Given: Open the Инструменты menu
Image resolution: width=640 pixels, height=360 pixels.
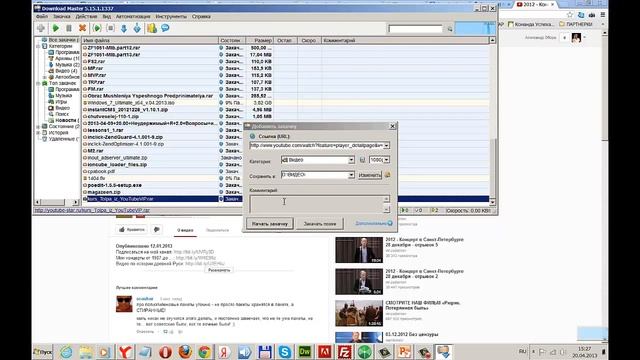Looking at the screenshot, I should click(x=171, y=17).
